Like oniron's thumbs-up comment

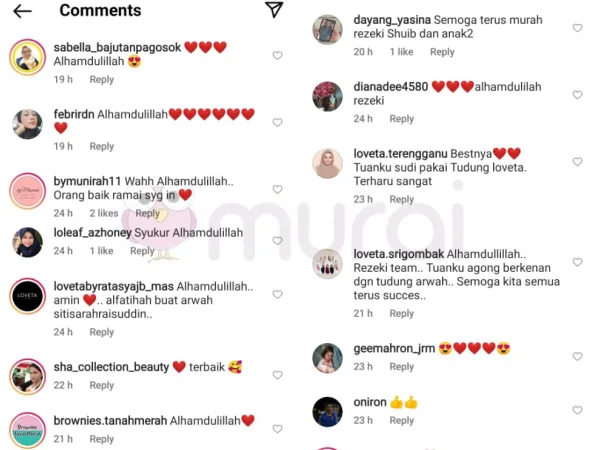[x=577, y=410]
